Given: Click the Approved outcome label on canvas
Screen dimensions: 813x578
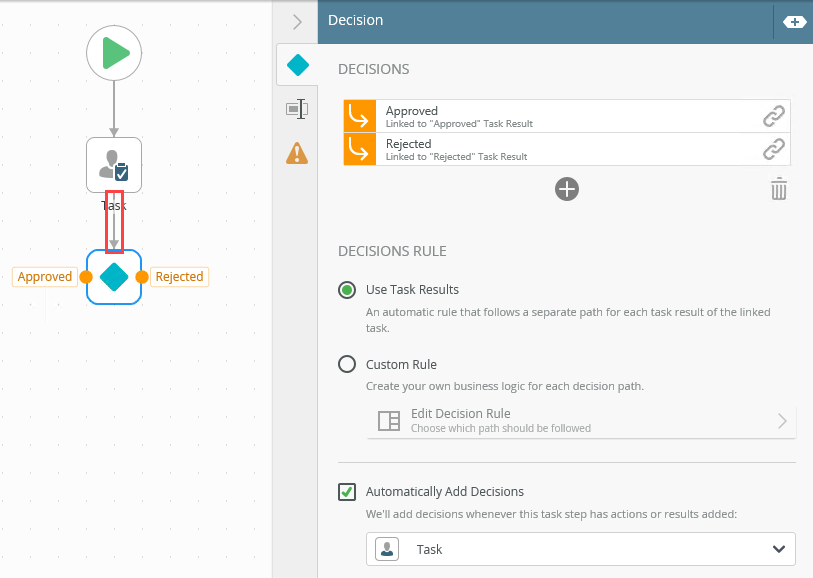Looking at the screenshot, I should (45, 277).
